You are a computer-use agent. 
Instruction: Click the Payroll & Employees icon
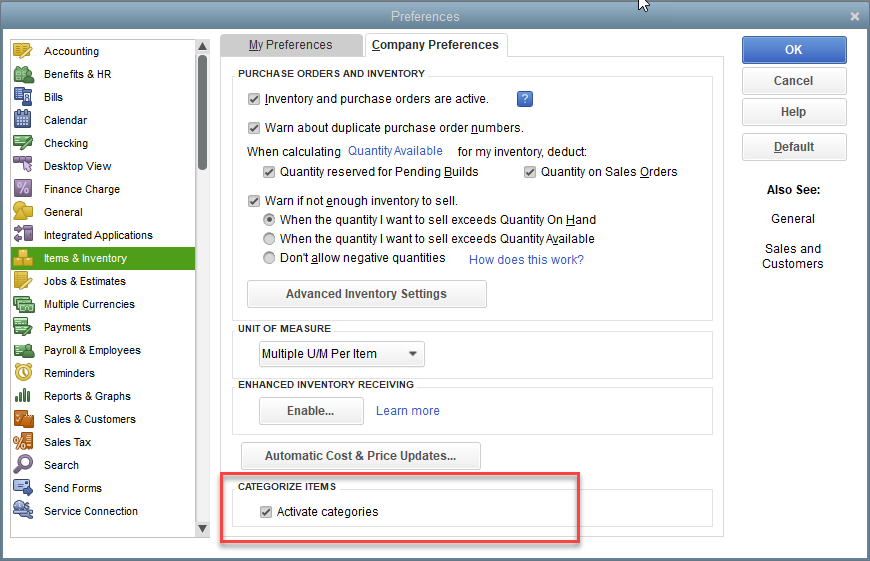point(23,350)
